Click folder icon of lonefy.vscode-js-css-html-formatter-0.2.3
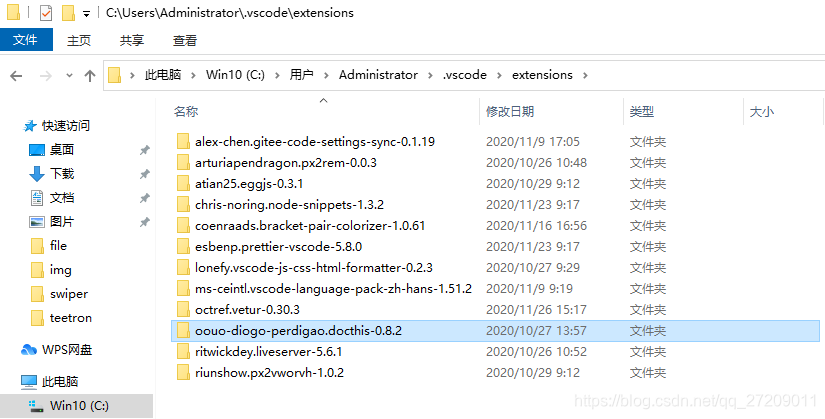Image resolution: width=825 pixels, height=419 pixels. tap(183, 267)
